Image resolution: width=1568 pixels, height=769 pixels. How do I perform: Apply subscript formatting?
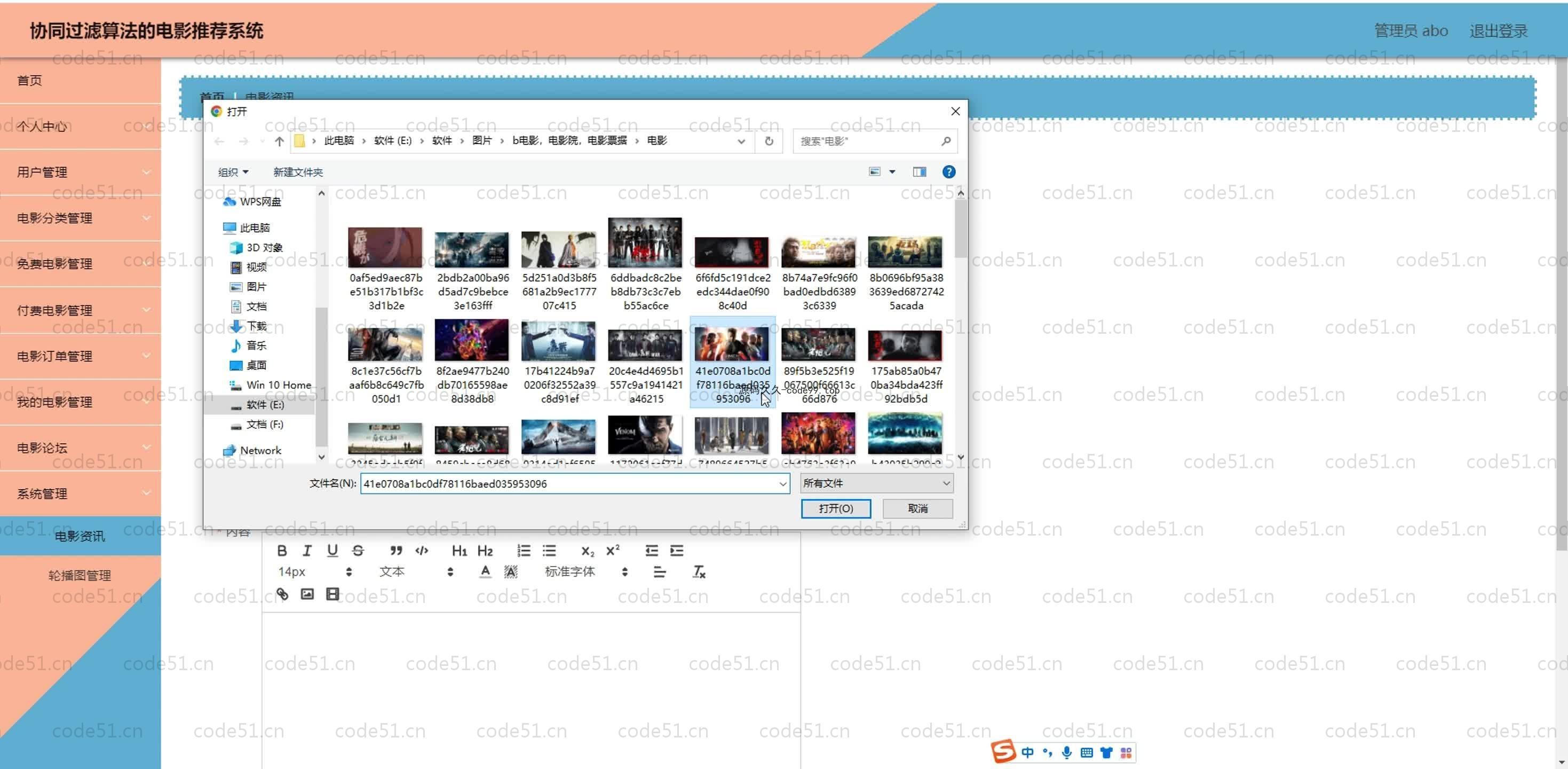588,551
